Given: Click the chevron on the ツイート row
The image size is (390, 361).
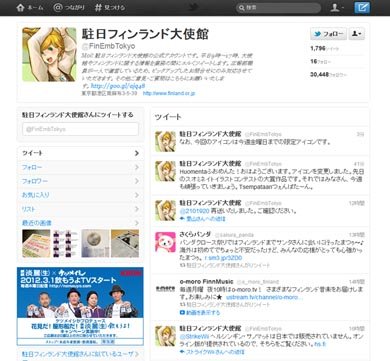Looking at the screenshot, I should point(137,153).
